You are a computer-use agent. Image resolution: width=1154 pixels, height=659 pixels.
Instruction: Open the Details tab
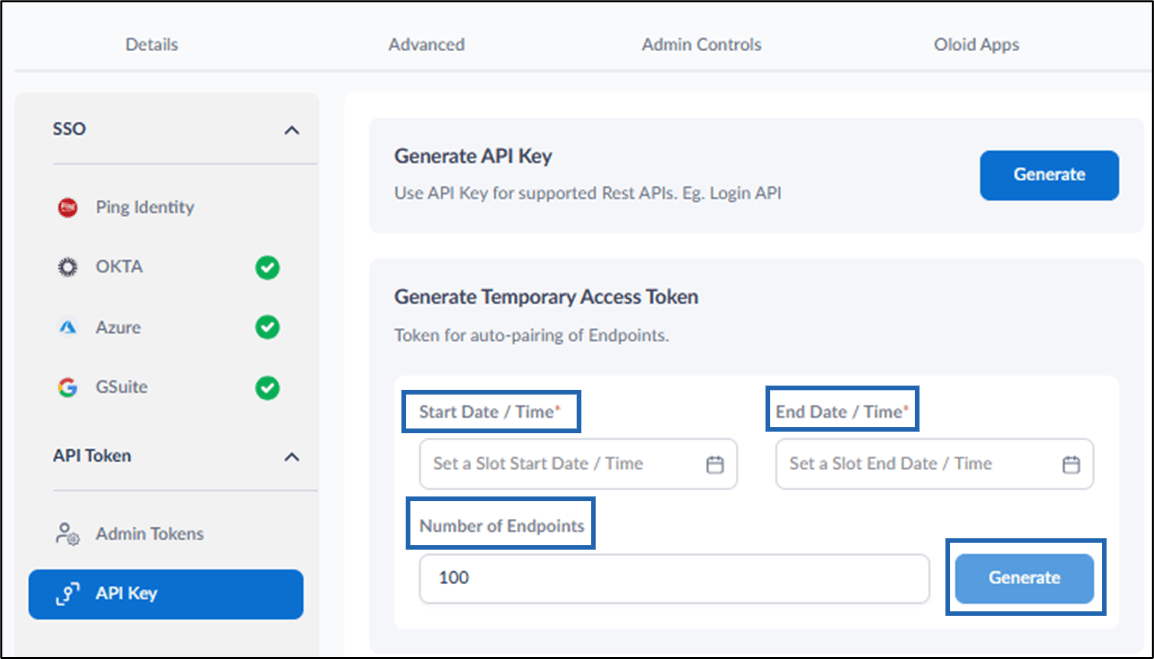tap(152, 44)
